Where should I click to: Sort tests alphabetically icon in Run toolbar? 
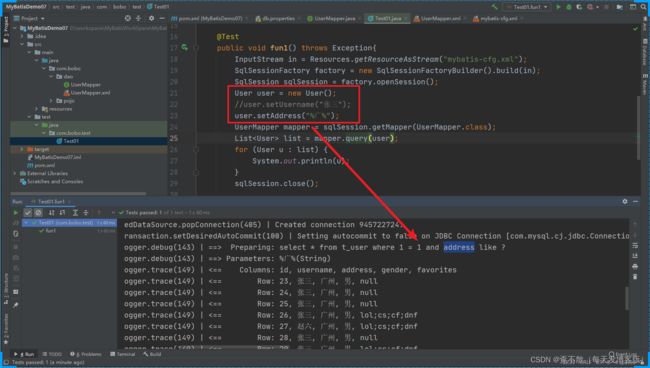pos(52,213)
